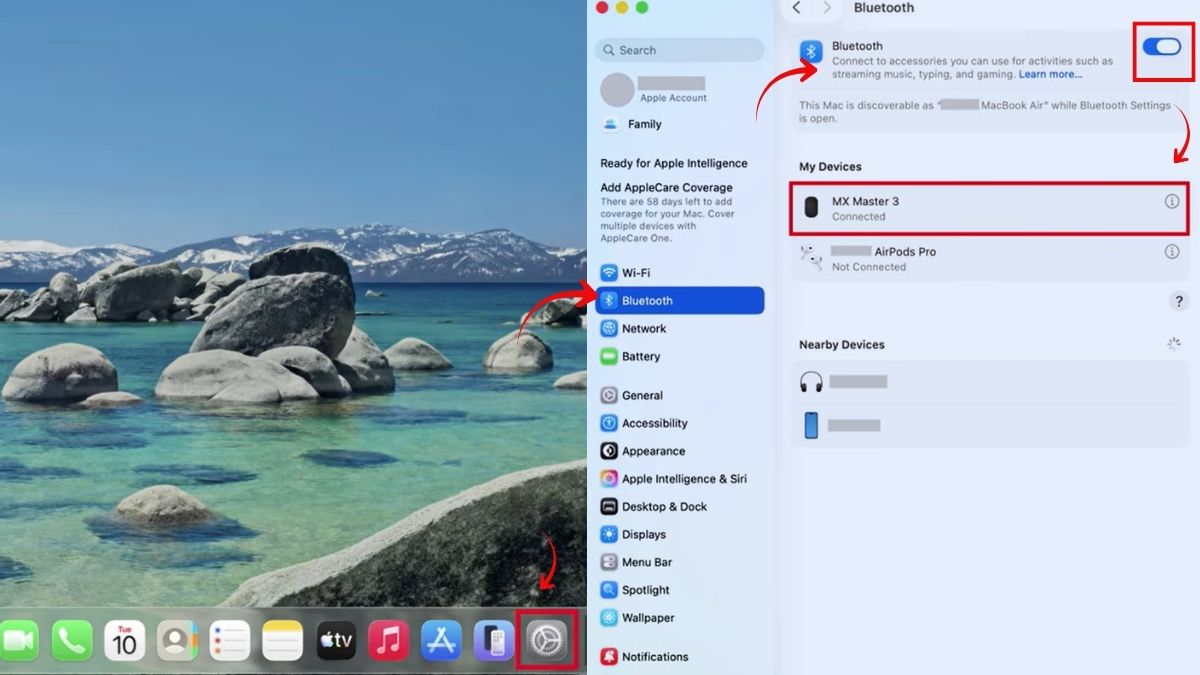This screenshot has height=675, width=1200.
Task: Select the nearby phone device
Action: point(990,426)
